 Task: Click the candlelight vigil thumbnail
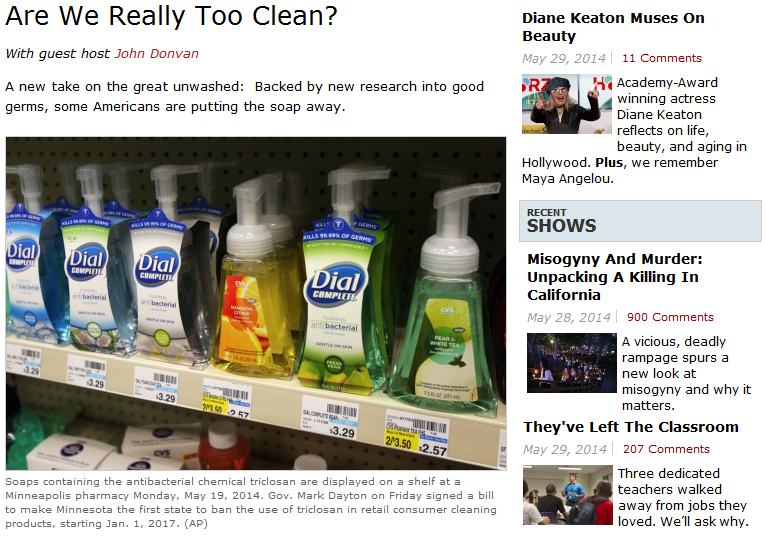click(572, 363)
